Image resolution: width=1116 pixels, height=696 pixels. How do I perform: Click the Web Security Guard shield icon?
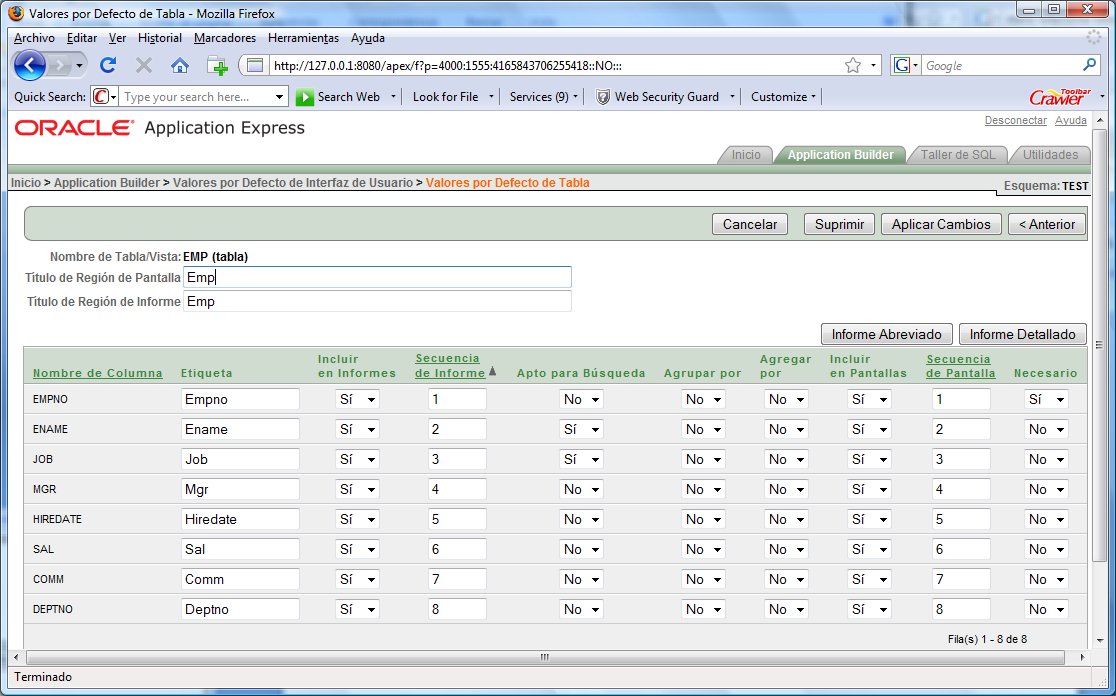602,97
